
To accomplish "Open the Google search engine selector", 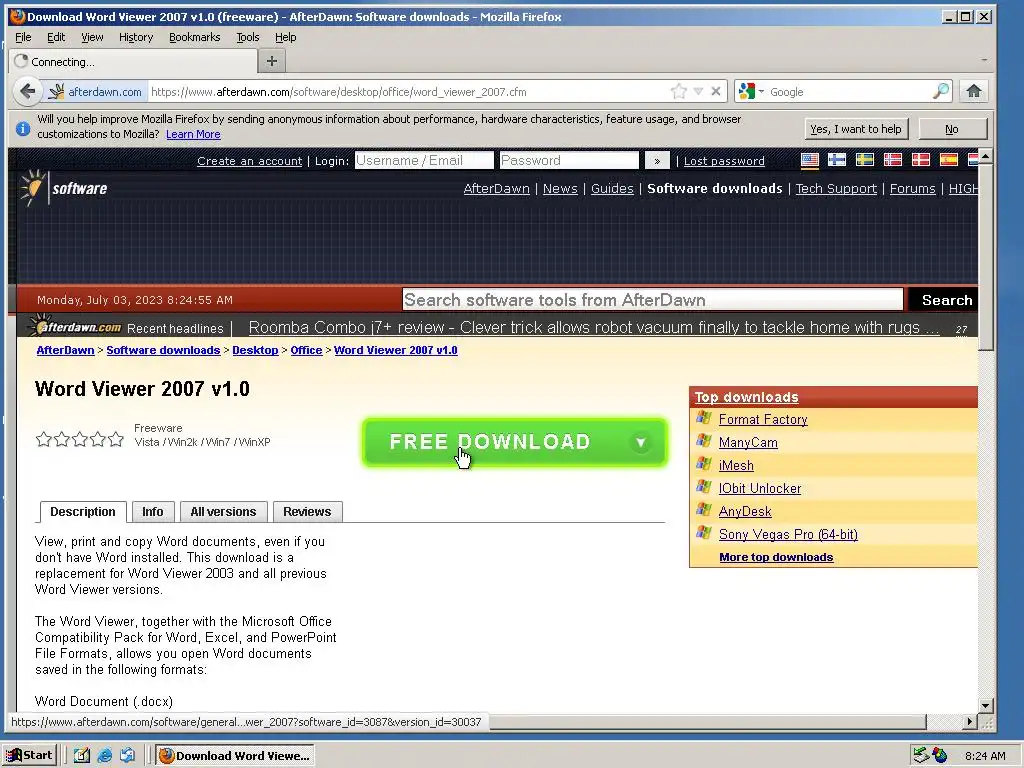I will click(x=750, y=91).
